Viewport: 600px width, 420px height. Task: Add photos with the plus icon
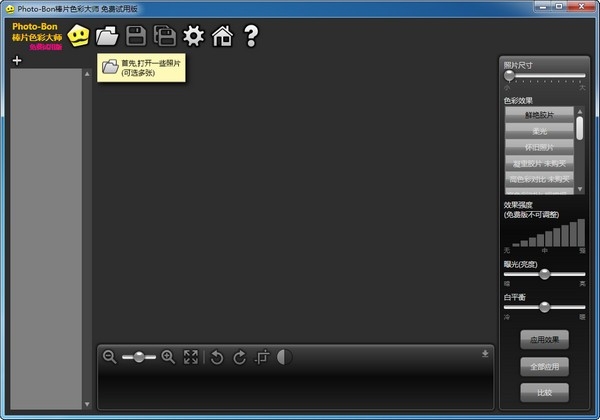[x=17, y=60]
